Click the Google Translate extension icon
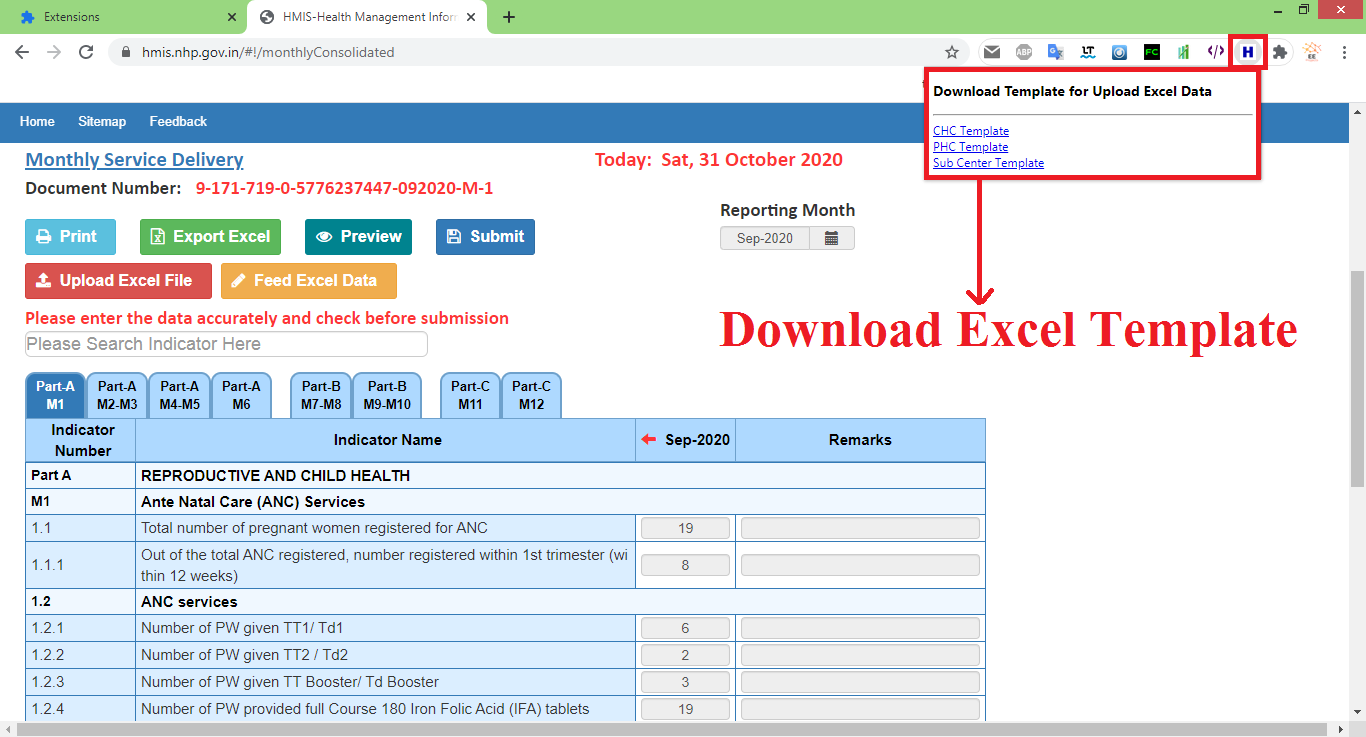The height and width of the screenshot is (737, 1366). (1055, 51)
